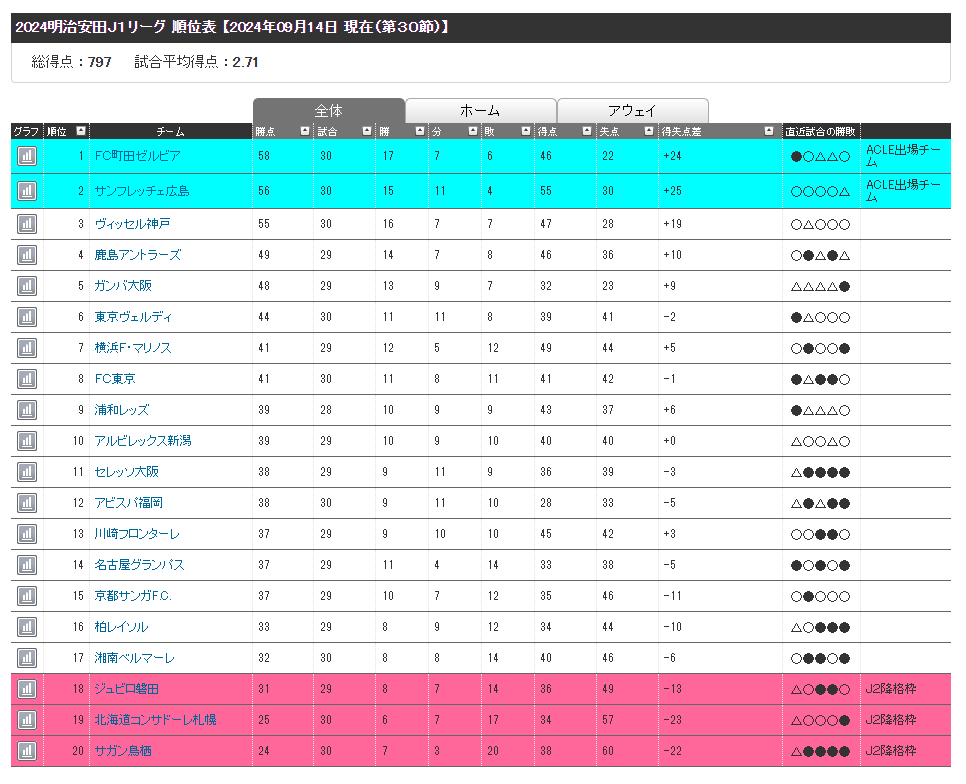This screenshot has height=784, width=966.
Task: Select the アウェイ tab
Action: [632, 111]
